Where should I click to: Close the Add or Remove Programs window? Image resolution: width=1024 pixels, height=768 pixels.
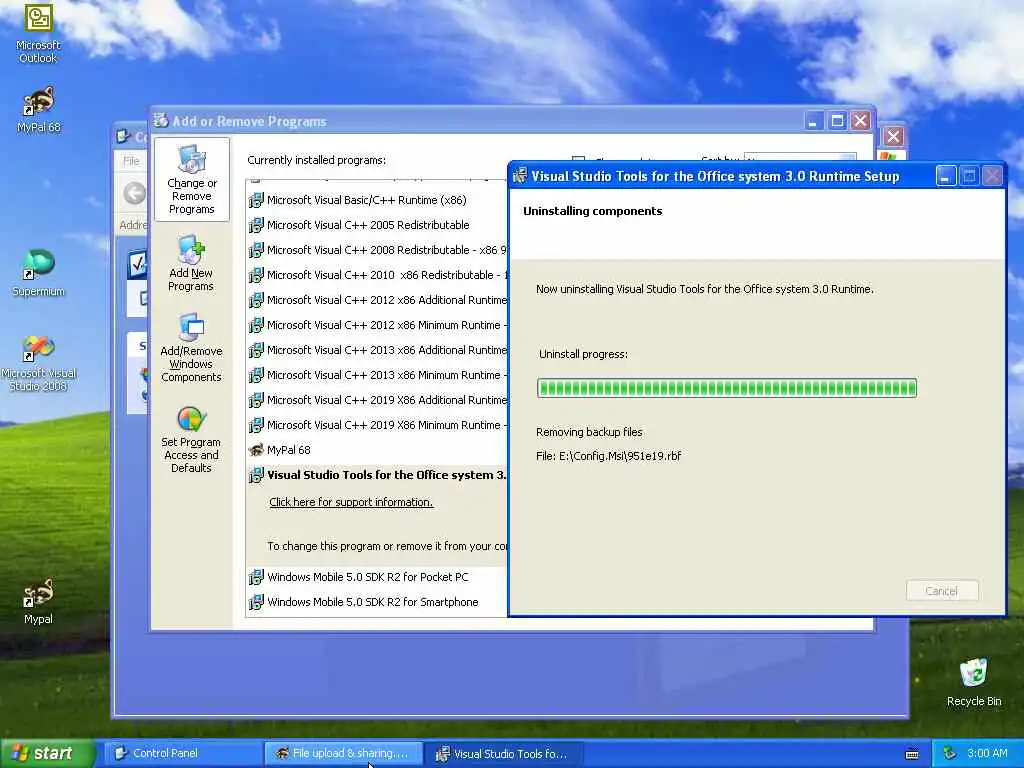coord(861,121)
